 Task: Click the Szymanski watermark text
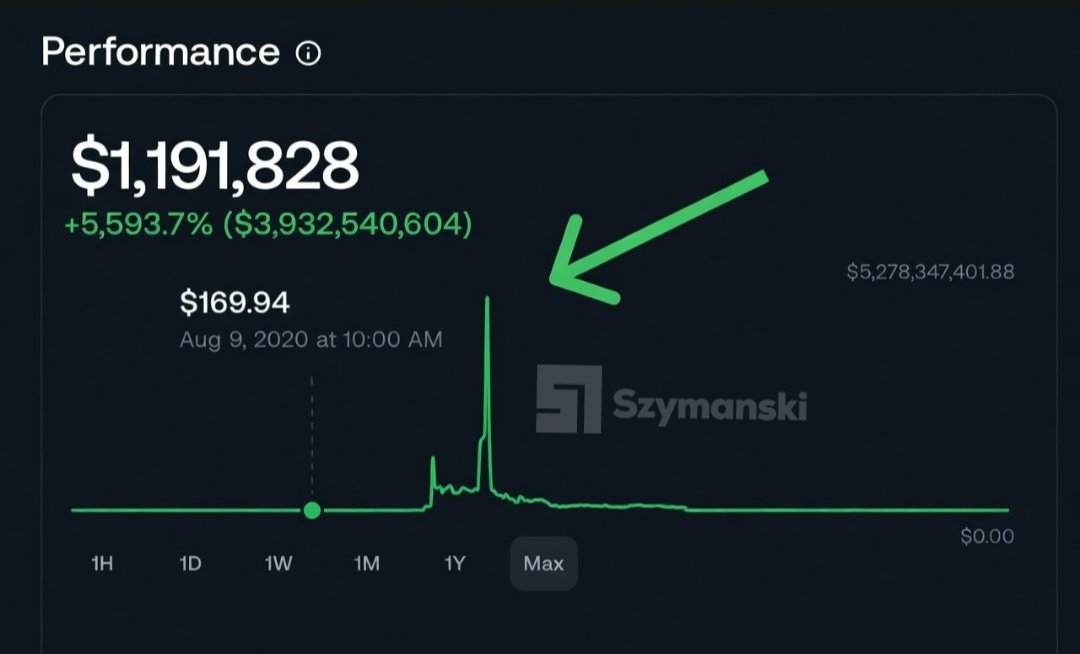tap(709, 406)
